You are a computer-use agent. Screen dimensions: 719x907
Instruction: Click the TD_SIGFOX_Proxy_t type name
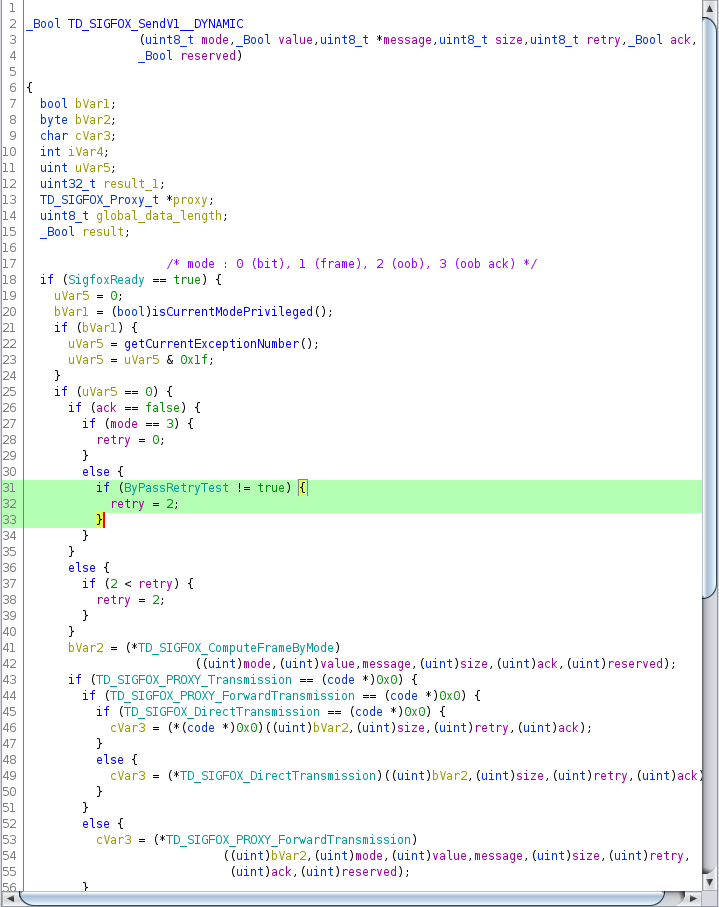tap(99, 200)
